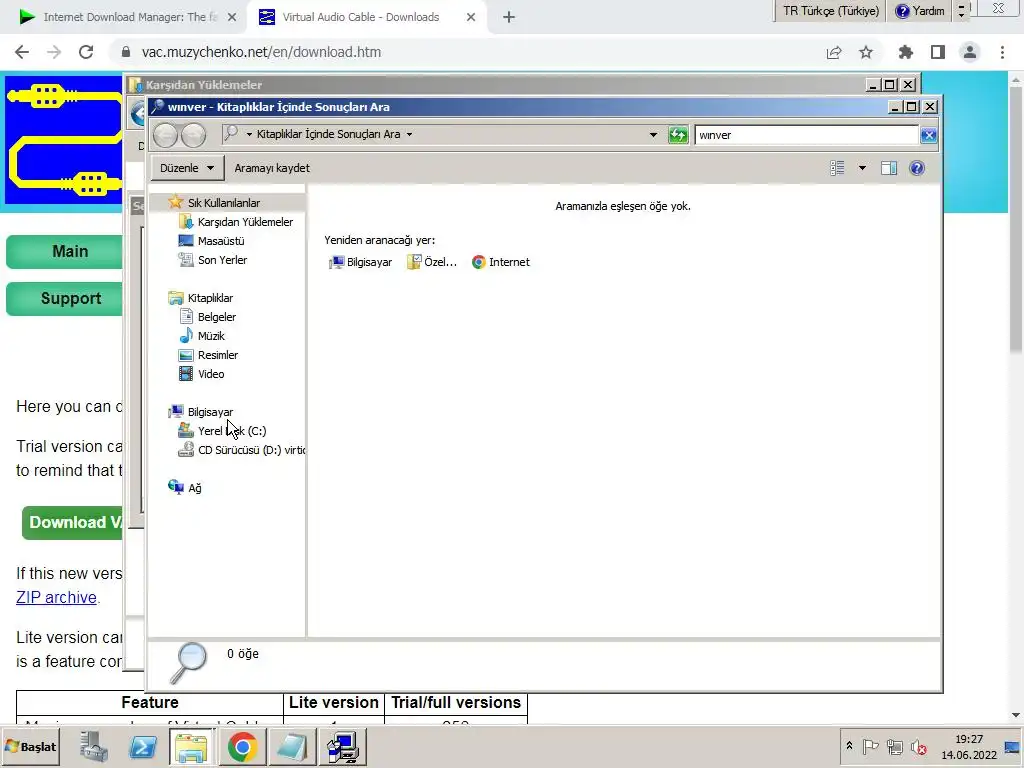Click the Main button on webpage
The width and height of the screenshot is (1024, 768).
(65, 251)
